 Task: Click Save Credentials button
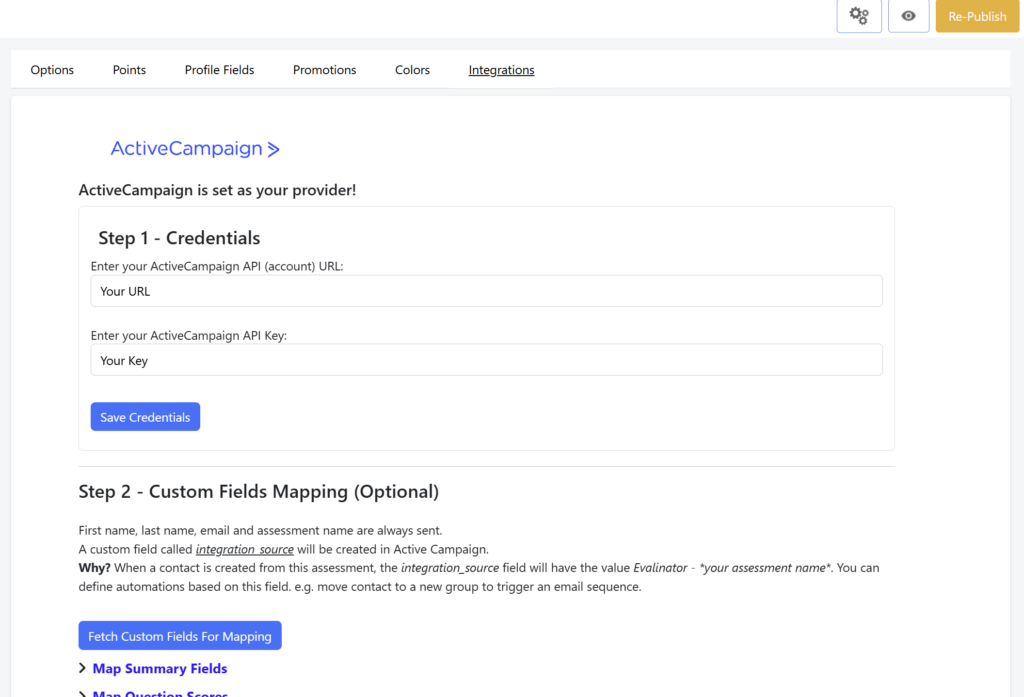coord(145,417)
